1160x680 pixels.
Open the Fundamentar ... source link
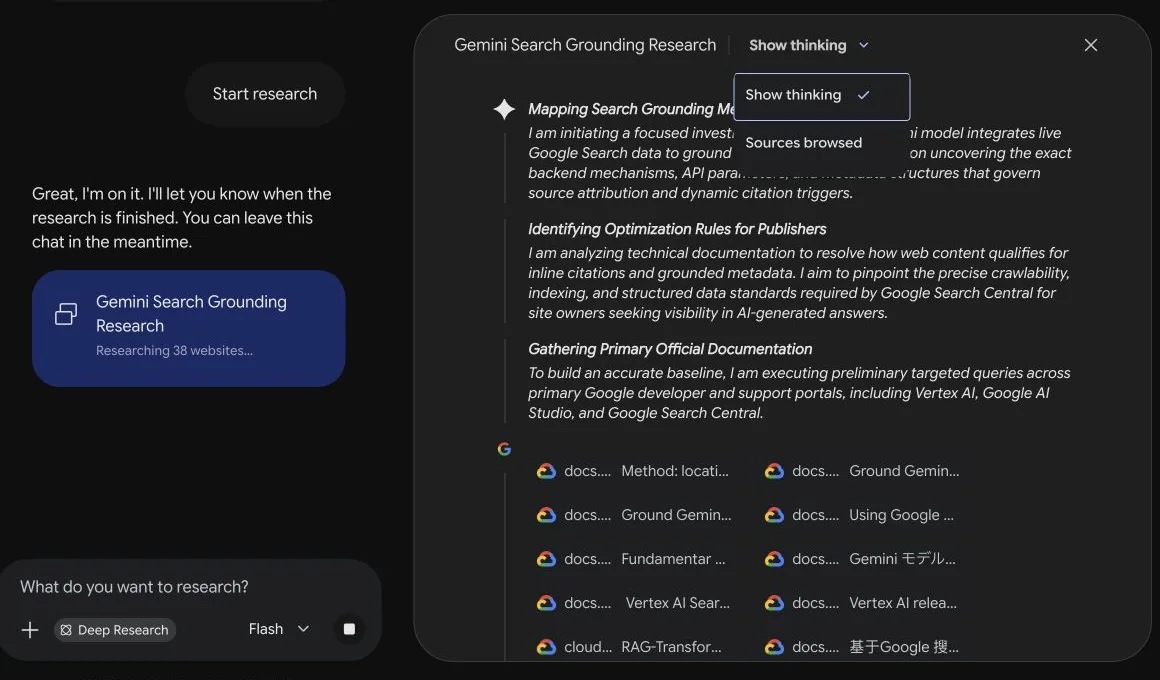[x=632, y=559]
